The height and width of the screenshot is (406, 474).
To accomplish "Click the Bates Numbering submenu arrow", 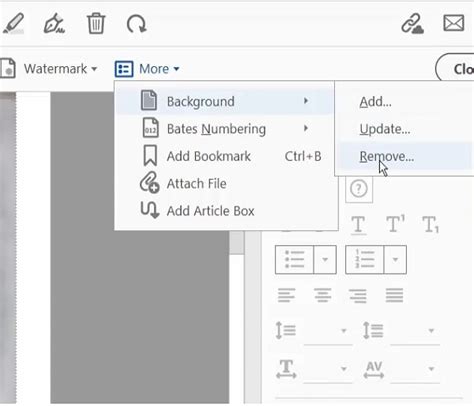I will (x=306, y=128).
